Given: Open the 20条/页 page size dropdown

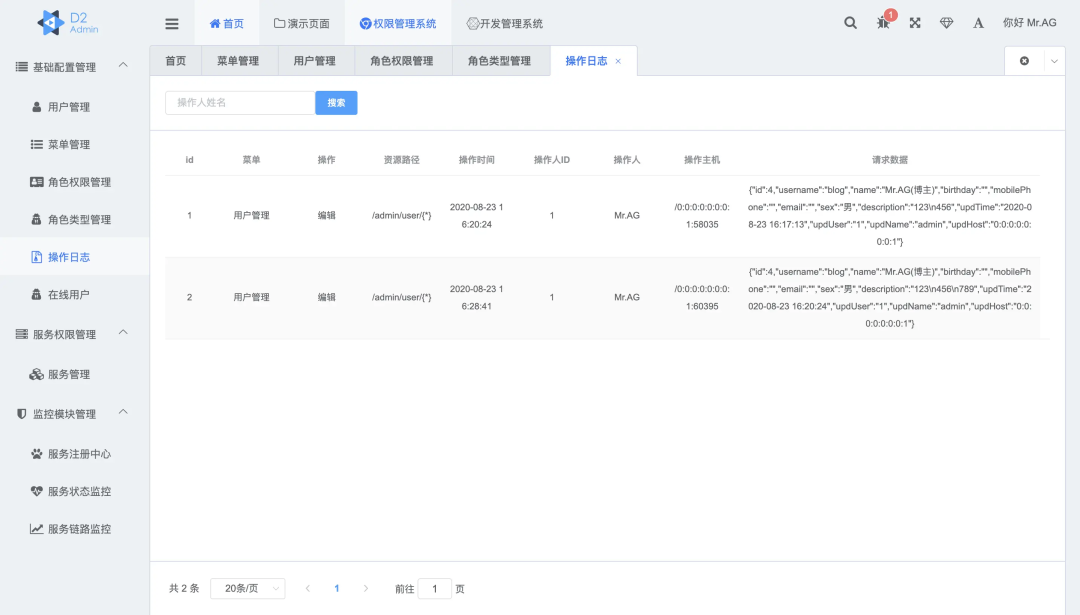Looking at the screenshot, I should click(247, 589).
